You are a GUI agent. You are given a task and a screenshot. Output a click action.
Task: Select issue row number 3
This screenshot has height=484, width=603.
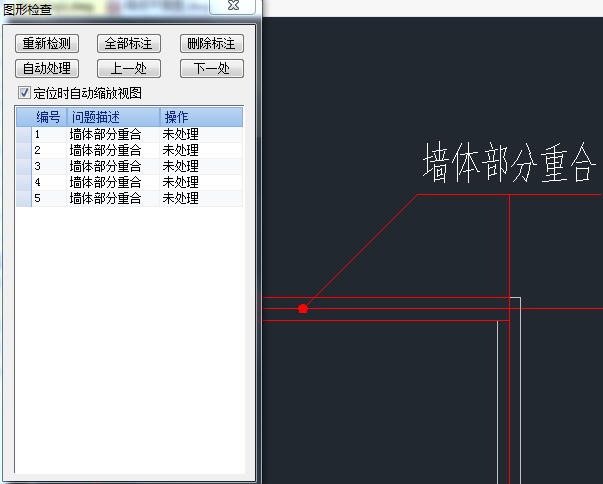(130, 166)
